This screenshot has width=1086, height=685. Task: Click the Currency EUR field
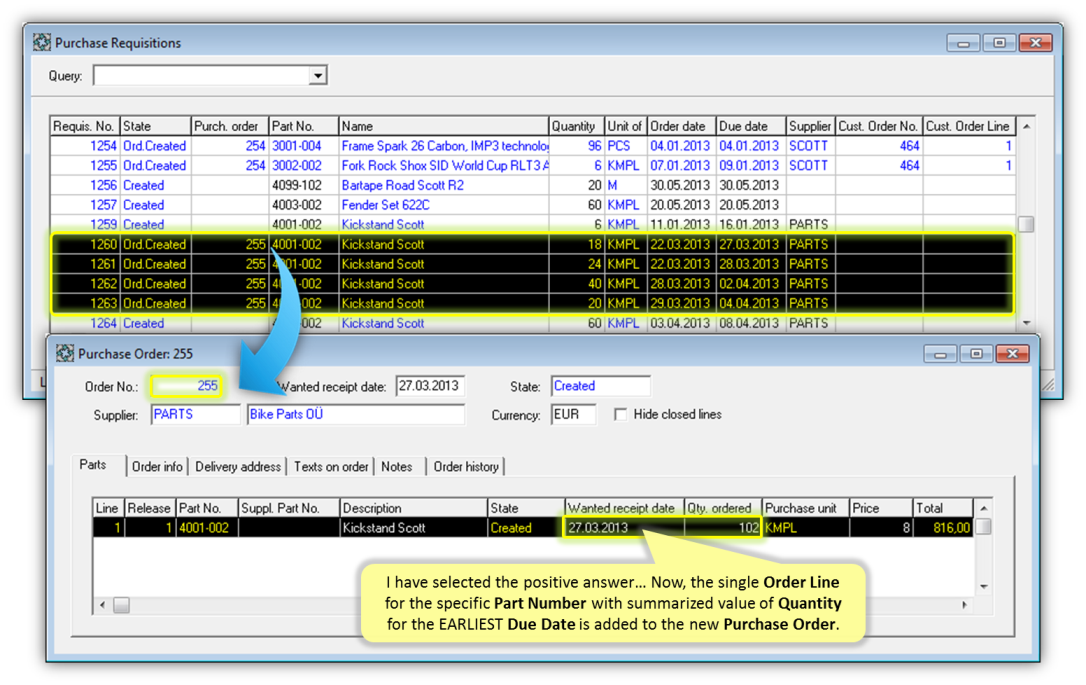[573, 414]
